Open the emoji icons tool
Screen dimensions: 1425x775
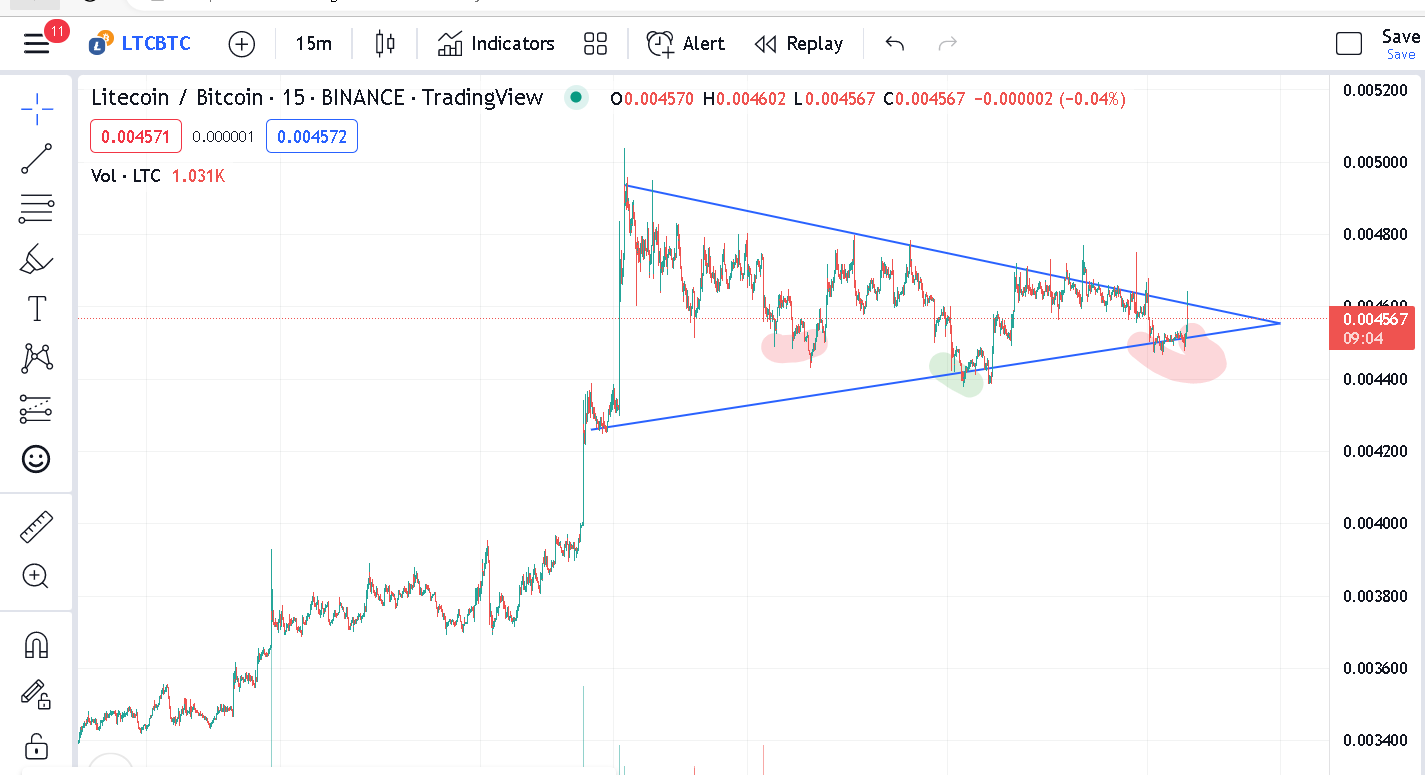(37, 459)
